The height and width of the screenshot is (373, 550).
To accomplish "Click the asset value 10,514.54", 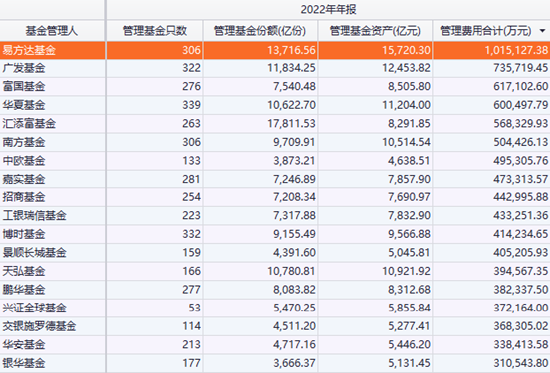I will point(406,142).
